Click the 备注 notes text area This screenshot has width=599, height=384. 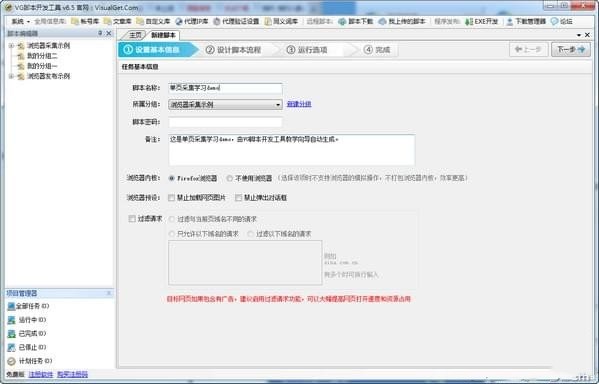[x=292, y=150]
